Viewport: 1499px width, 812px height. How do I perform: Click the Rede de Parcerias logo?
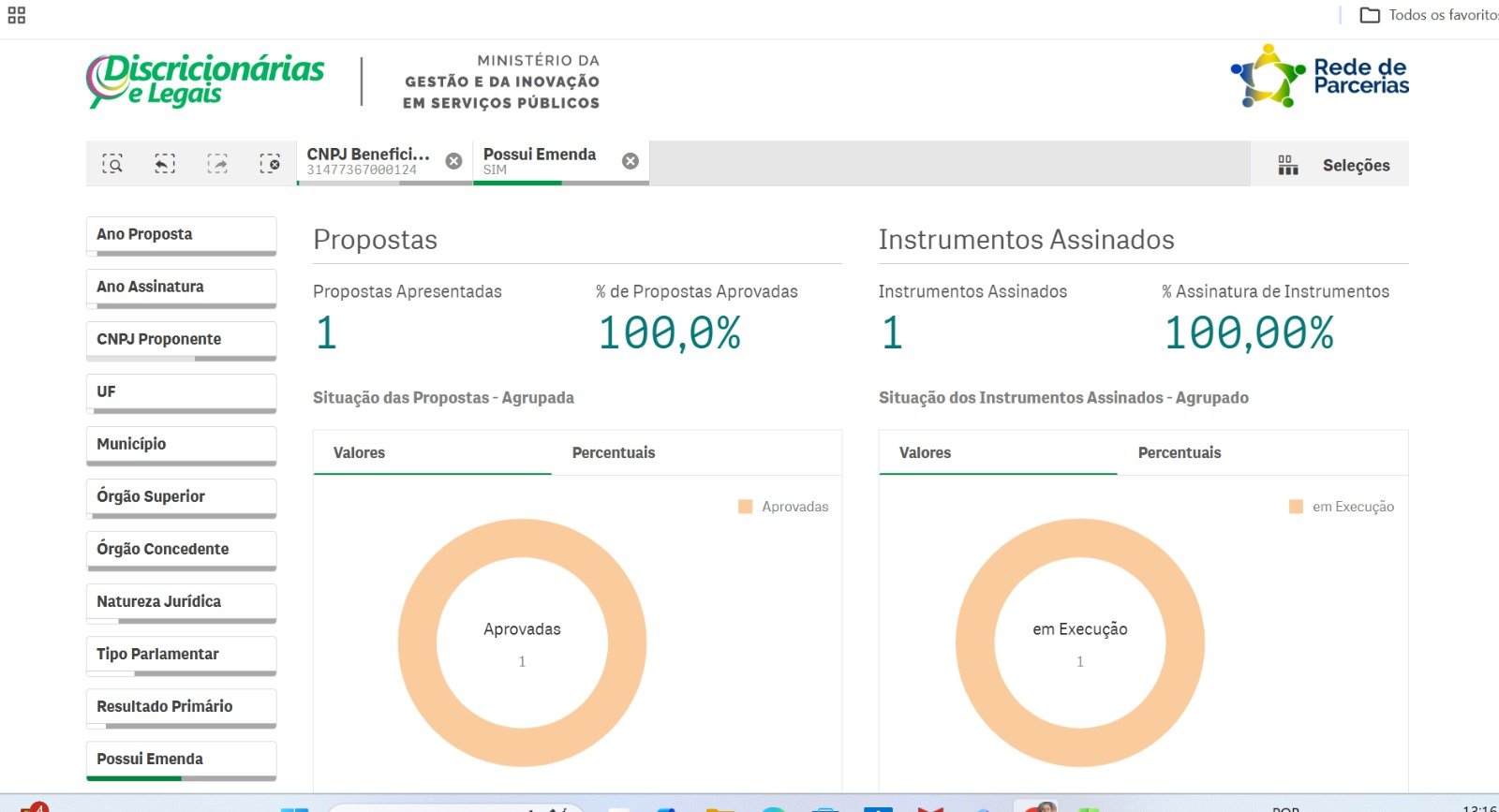tap(1319, 77)
